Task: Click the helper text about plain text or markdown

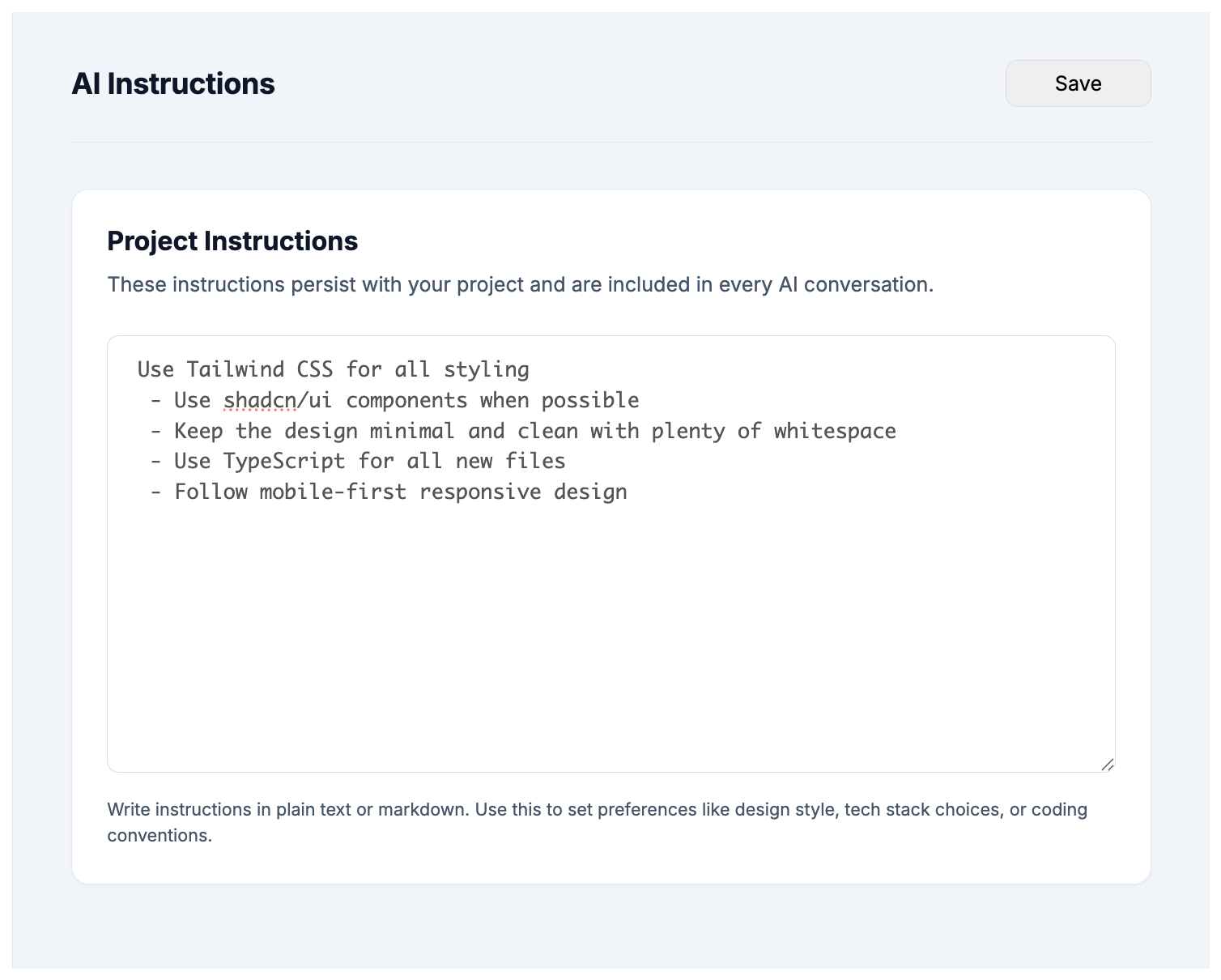Action: pos(597,810)
